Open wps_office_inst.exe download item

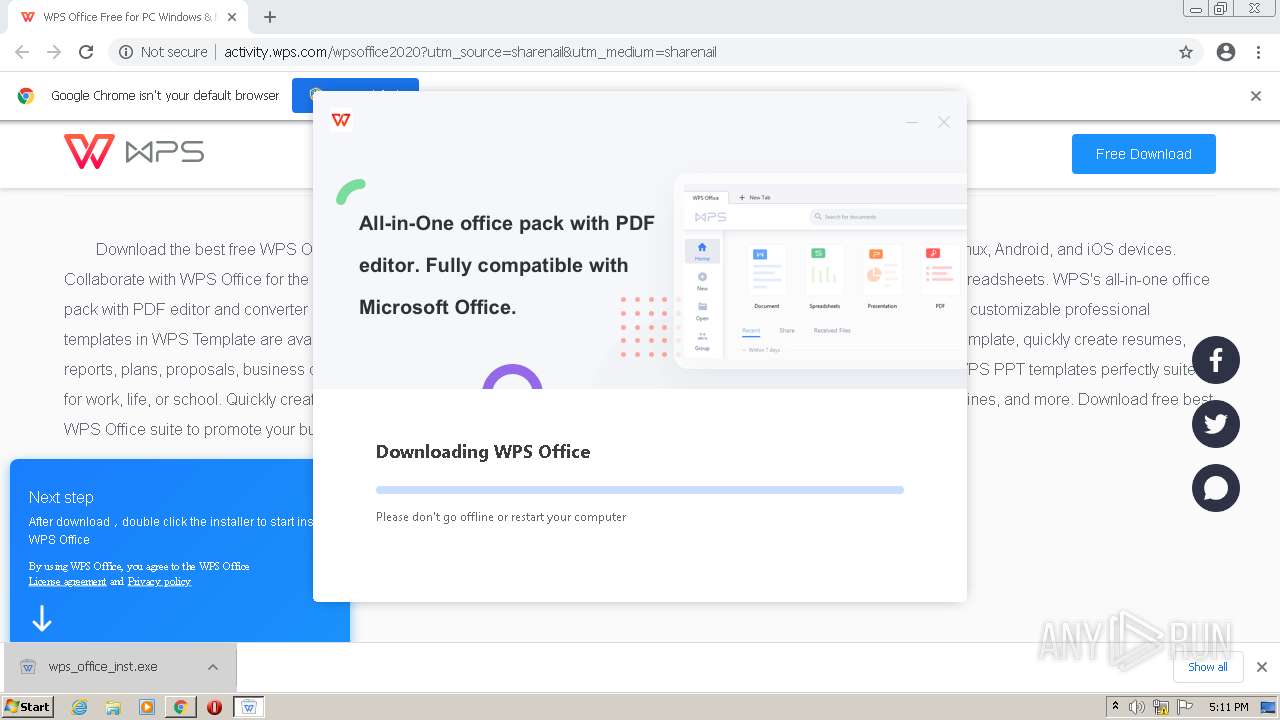(x=103, y=667)
